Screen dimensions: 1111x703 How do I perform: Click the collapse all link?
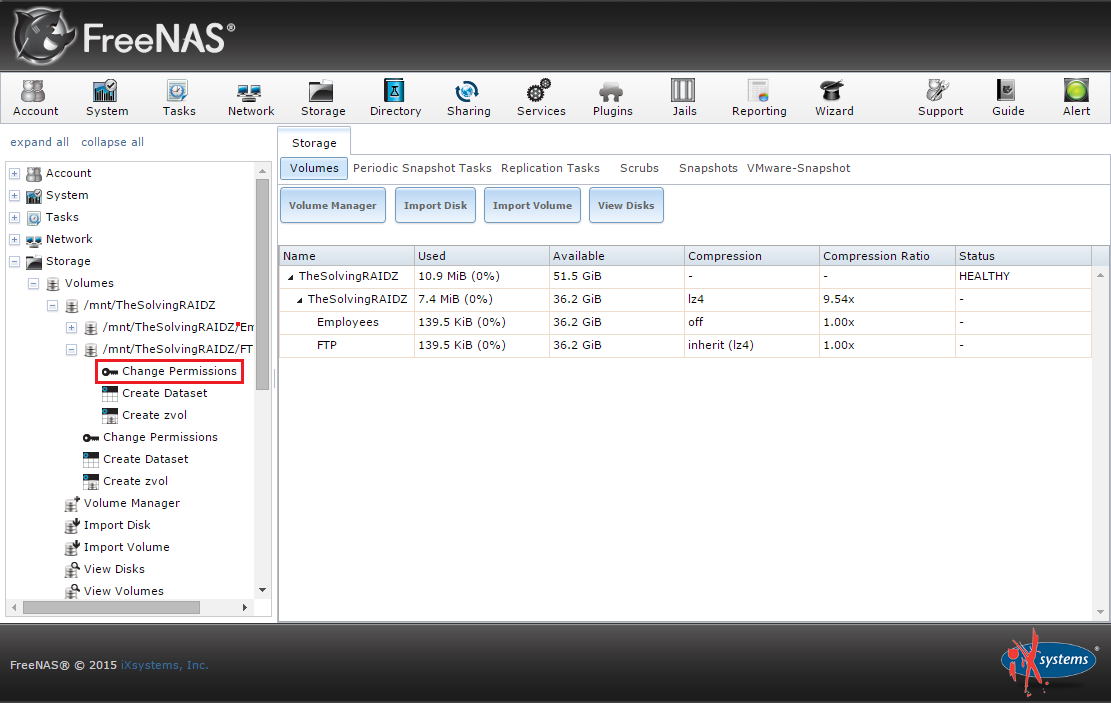[113, 142]
